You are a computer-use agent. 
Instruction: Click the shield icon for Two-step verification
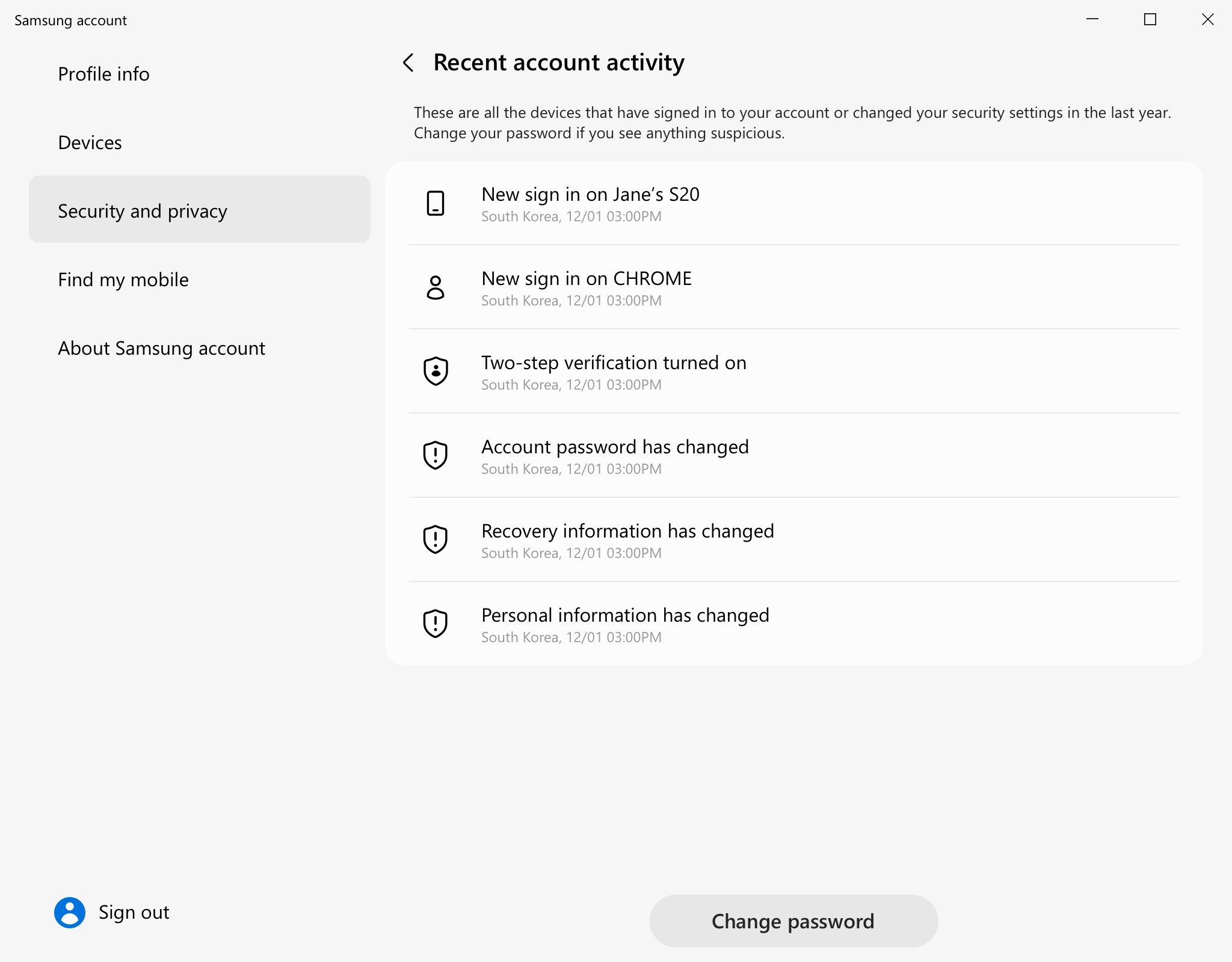(x=435, y=371)
